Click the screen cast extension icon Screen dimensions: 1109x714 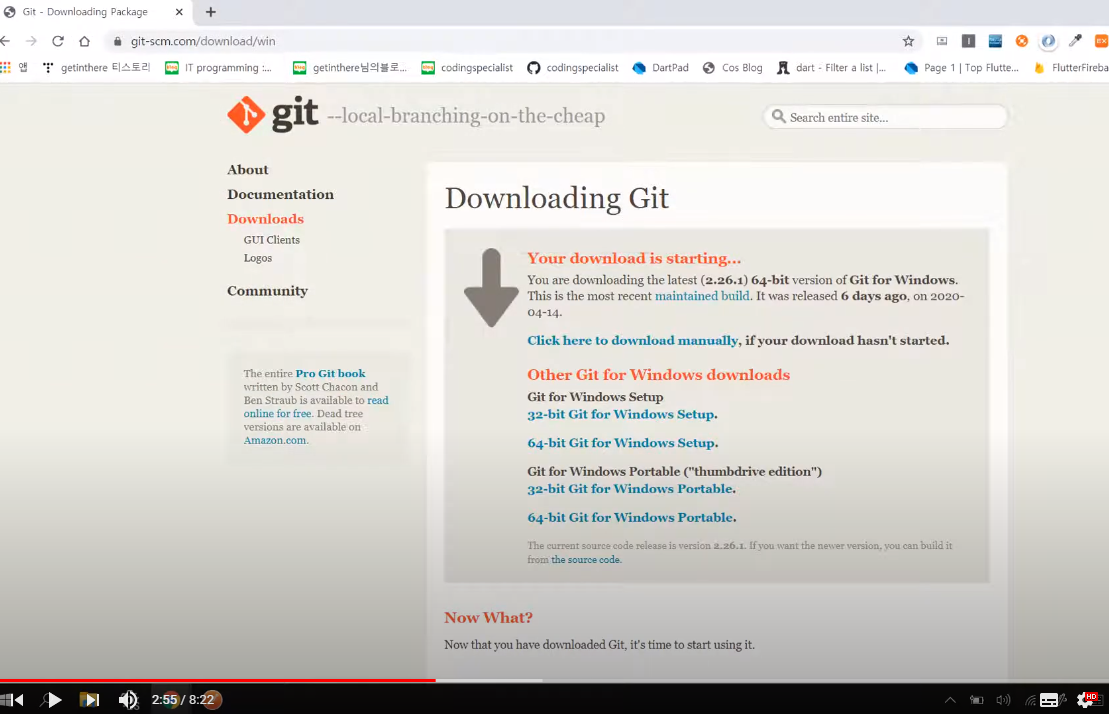click(x=941, y=41)
